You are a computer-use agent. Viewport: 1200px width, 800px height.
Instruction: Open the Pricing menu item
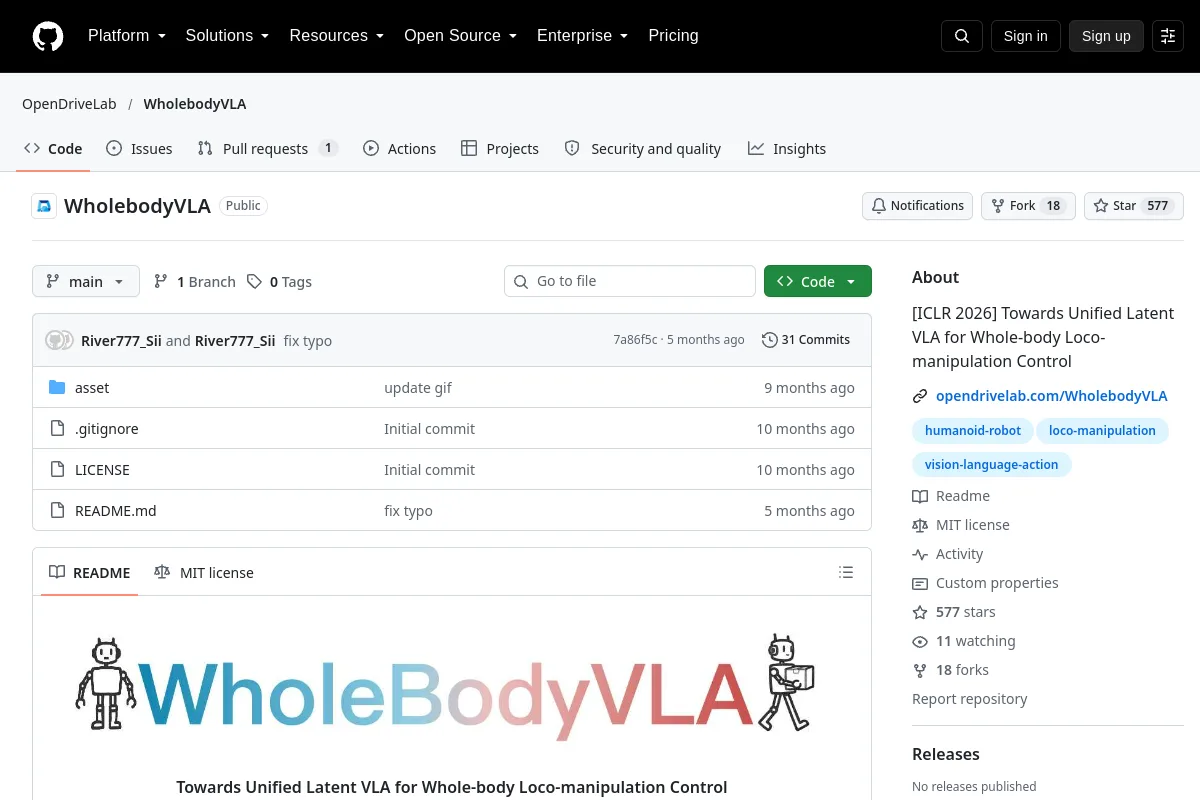(x=673, y=36)
